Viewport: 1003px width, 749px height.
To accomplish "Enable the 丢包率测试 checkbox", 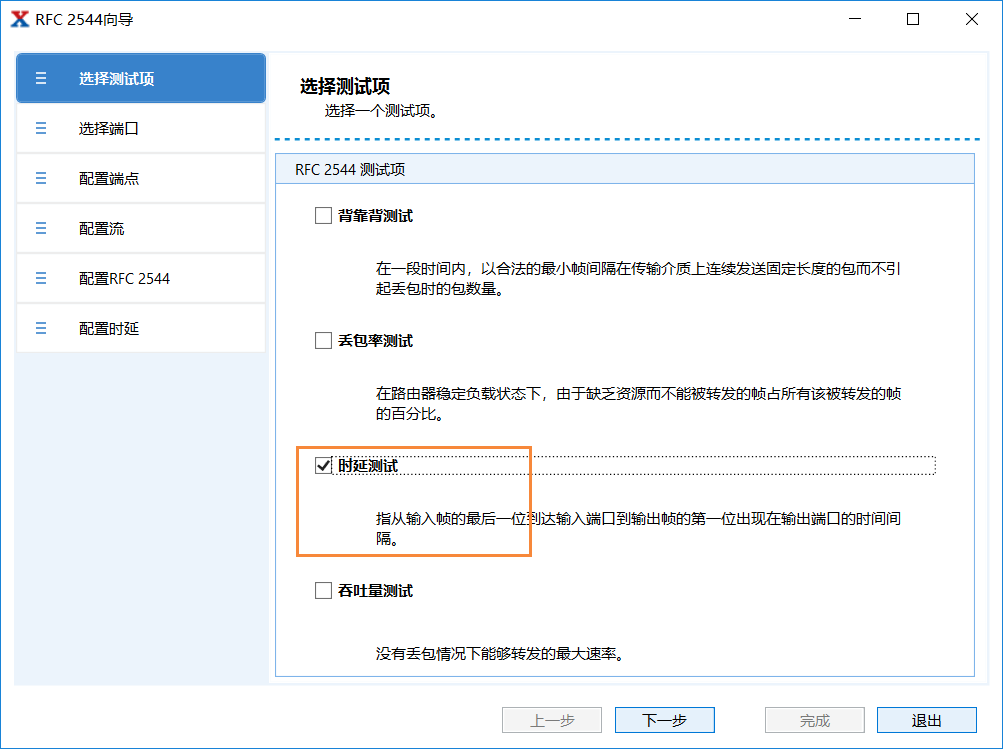I will 323,340.
